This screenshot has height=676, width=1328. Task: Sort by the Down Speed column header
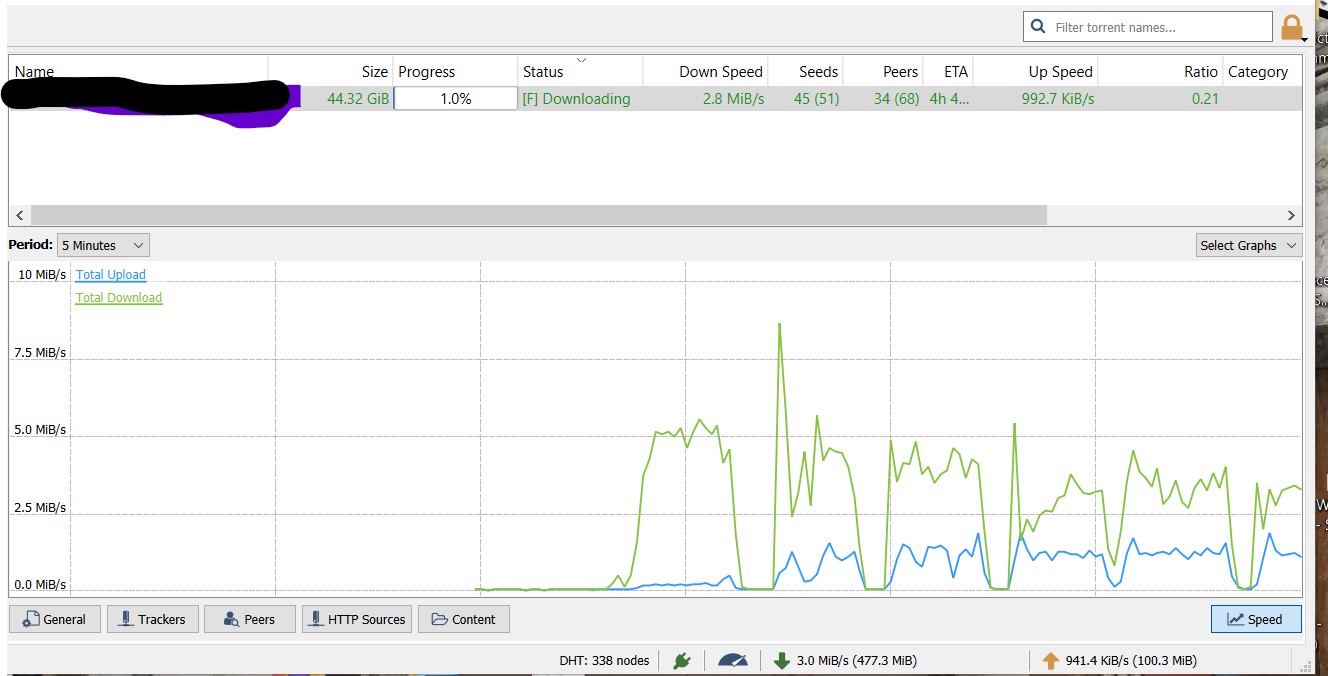[x=705, y=71]
